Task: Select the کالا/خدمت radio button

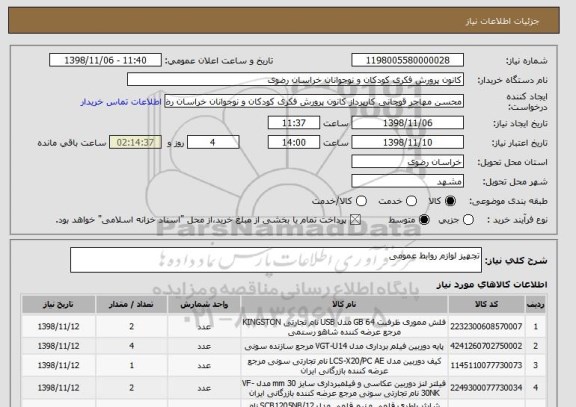Action: tap(361, 201)
